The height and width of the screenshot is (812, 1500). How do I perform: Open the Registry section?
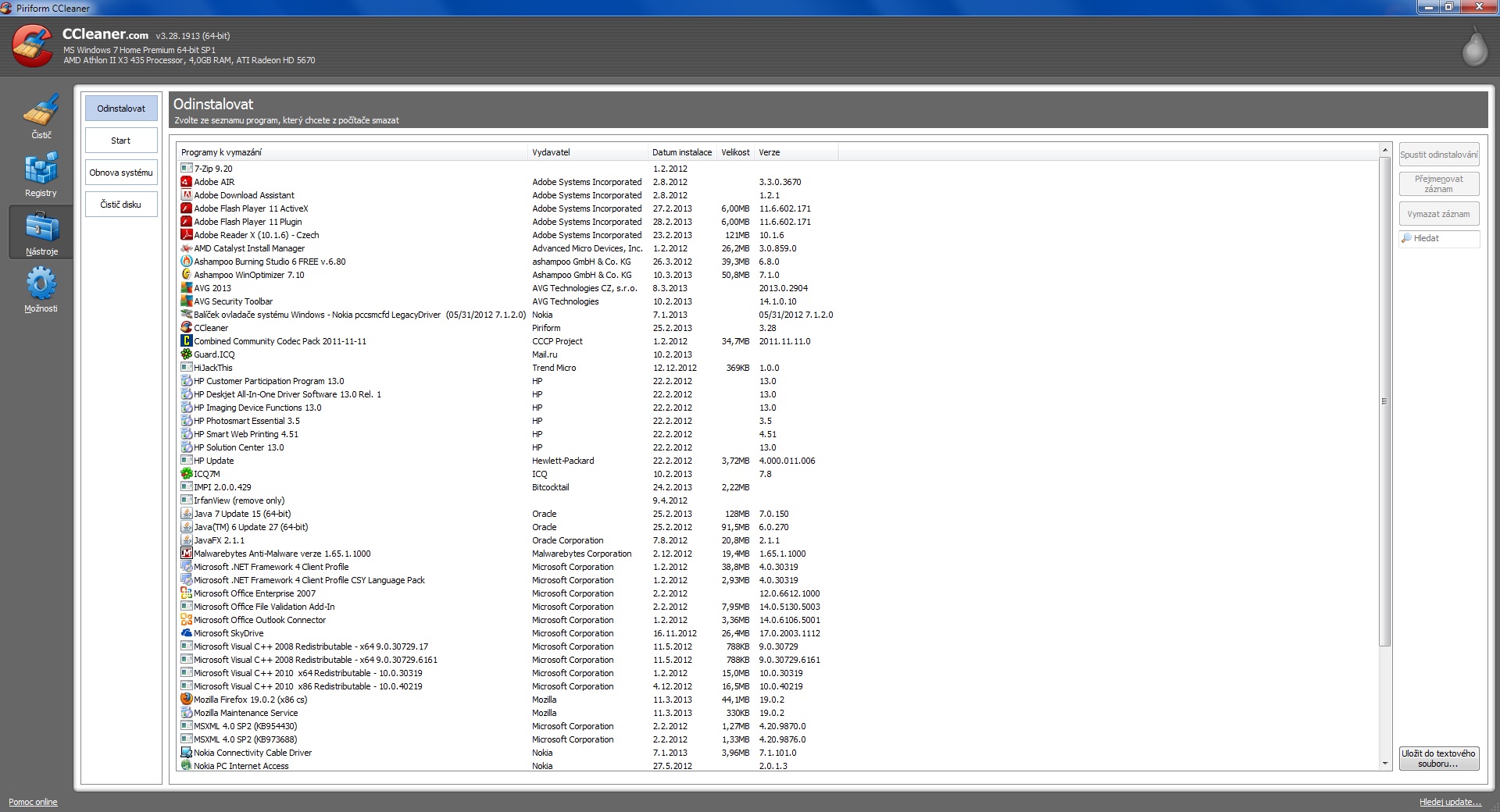(41, 175)
